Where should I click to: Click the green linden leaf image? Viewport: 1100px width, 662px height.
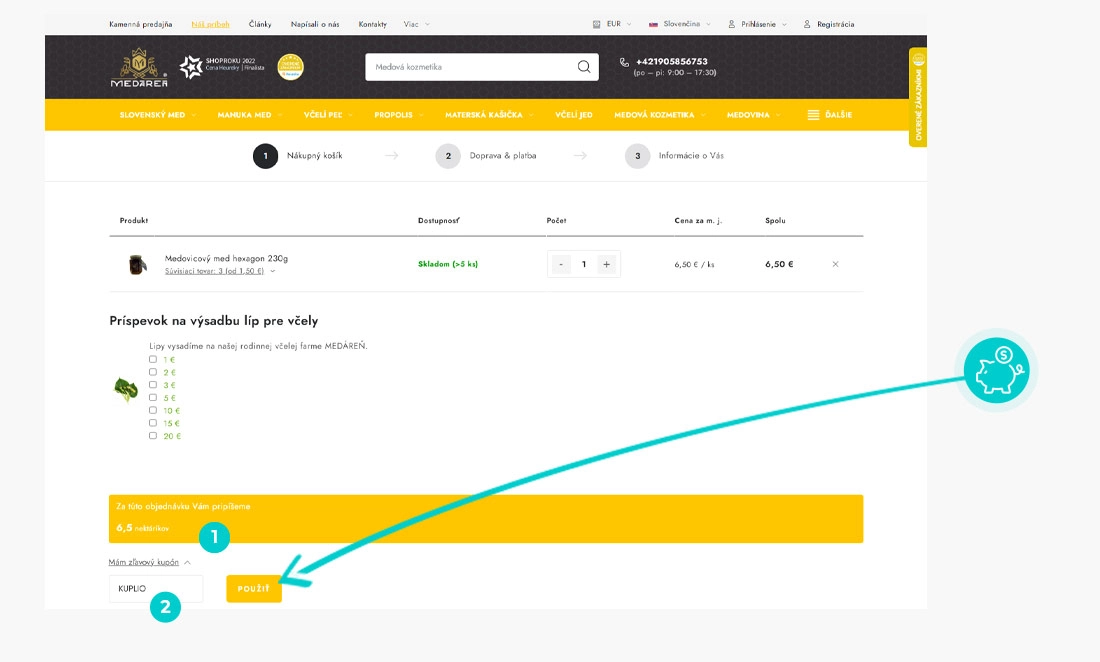(126, 389)
